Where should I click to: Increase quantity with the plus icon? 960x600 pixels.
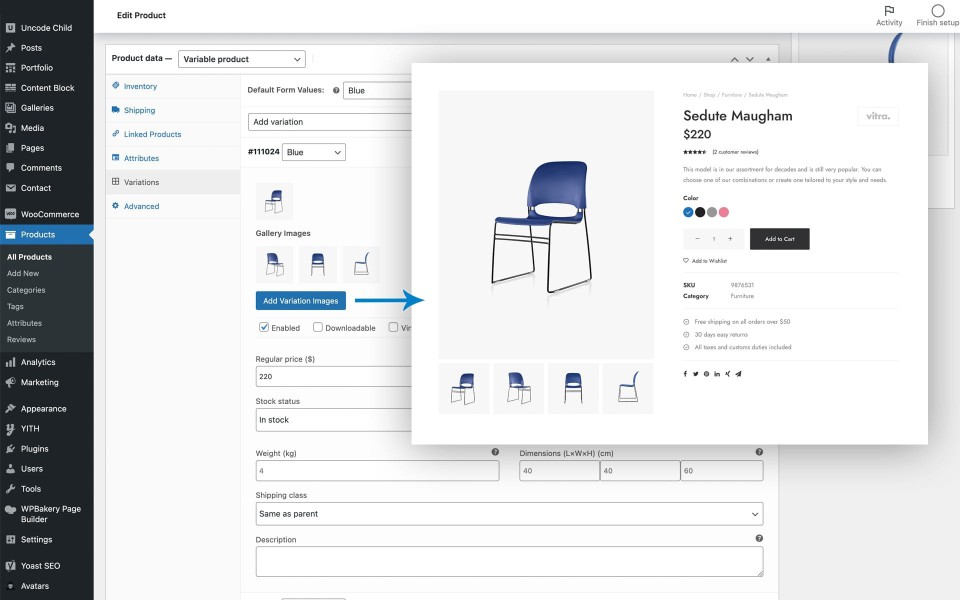[x=730, y=239]
